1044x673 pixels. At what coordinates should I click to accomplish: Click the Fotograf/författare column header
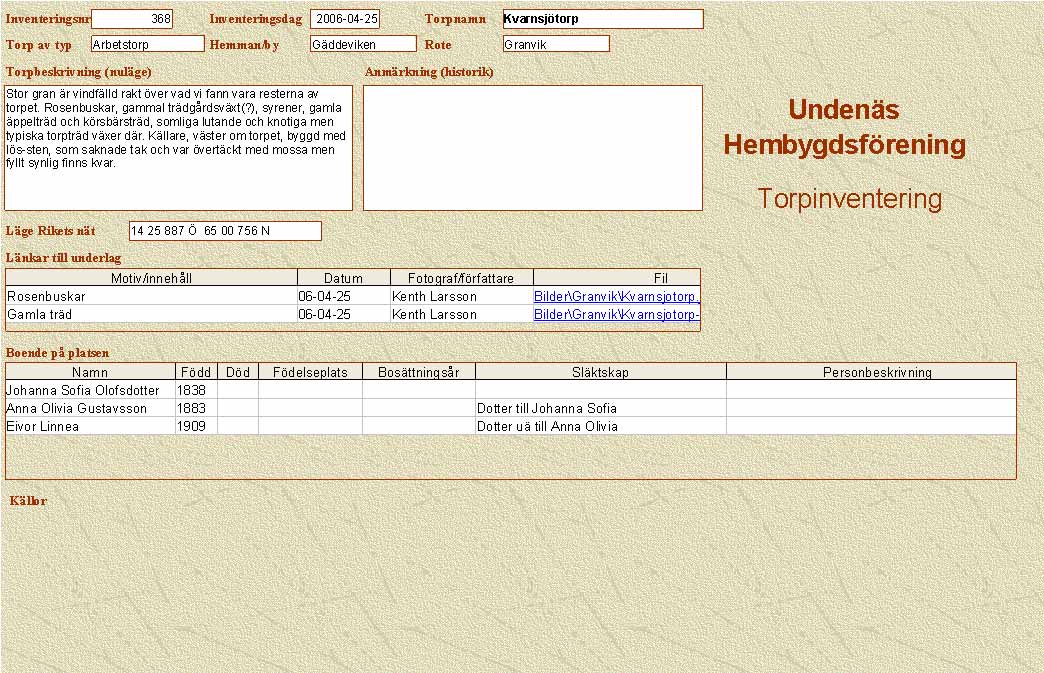(460, 278)
